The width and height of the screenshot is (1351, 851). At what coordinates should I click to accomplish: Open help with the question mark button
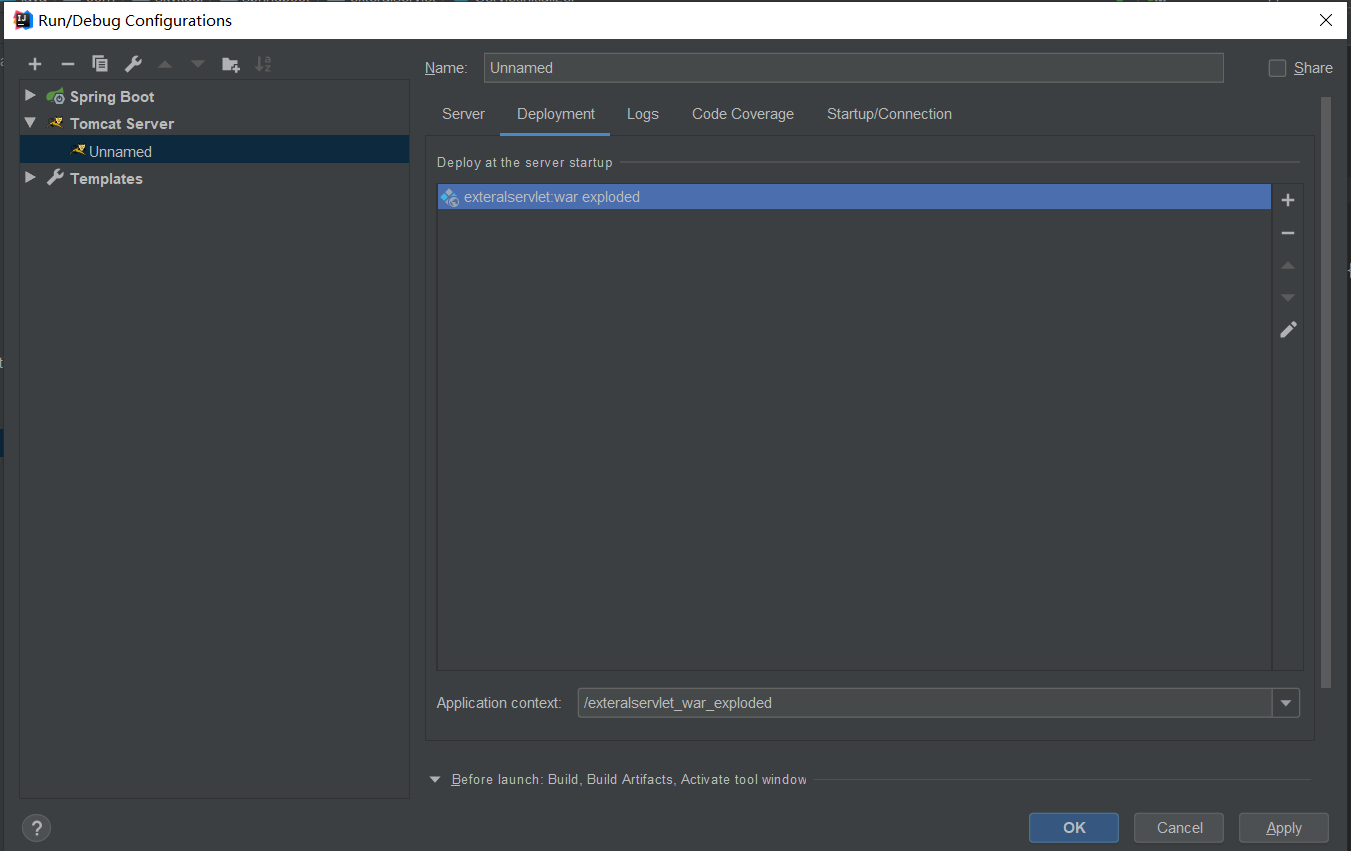click(x=36, y=828)
